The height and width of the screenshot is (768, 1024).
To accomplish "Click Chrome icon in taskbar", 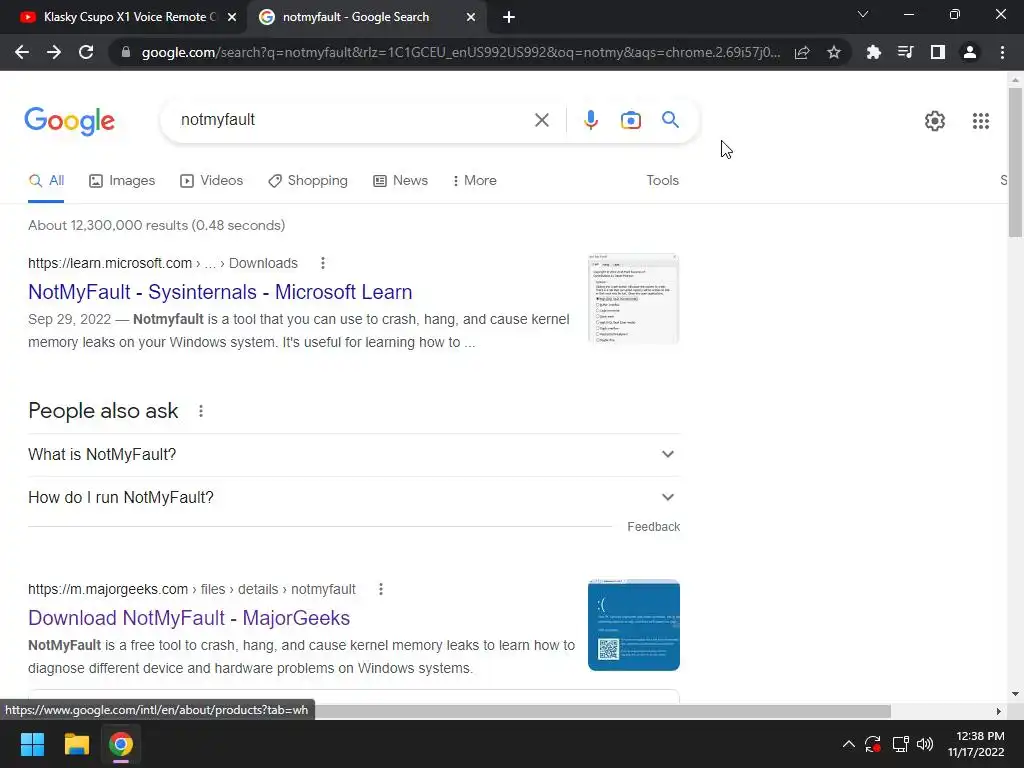I will pos(121,744).
